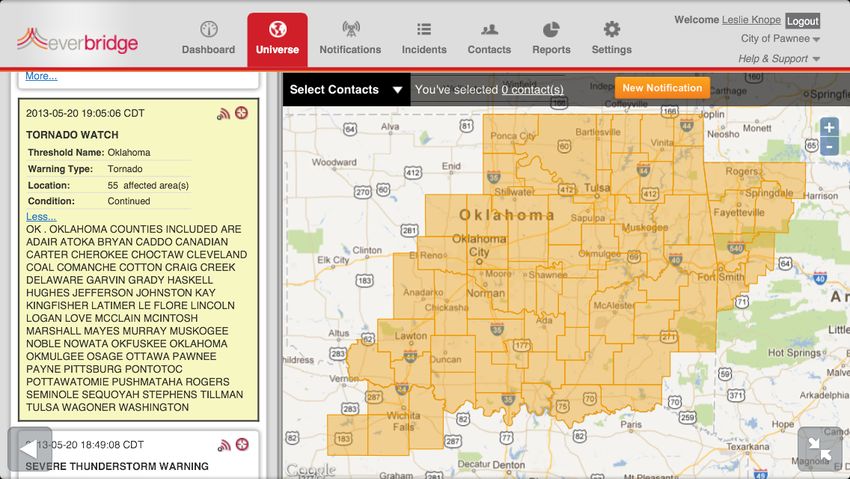Click the Logout button
This screenshot has height=479, width=850.
click(x=802, y=21)
